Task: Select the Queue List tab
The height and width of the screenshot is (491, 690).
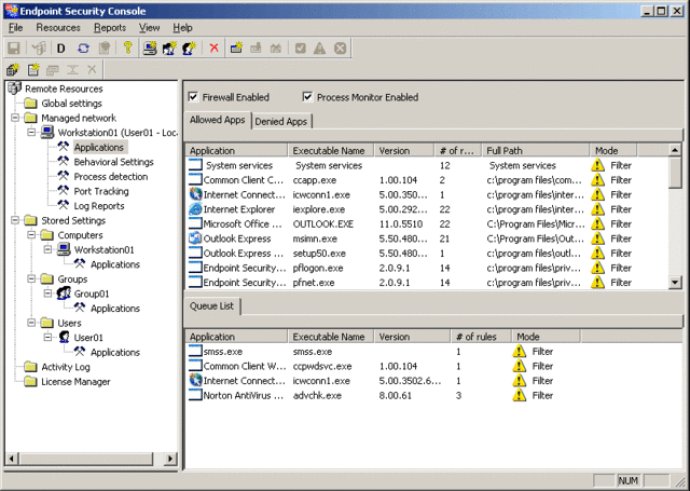Action: 212,306
